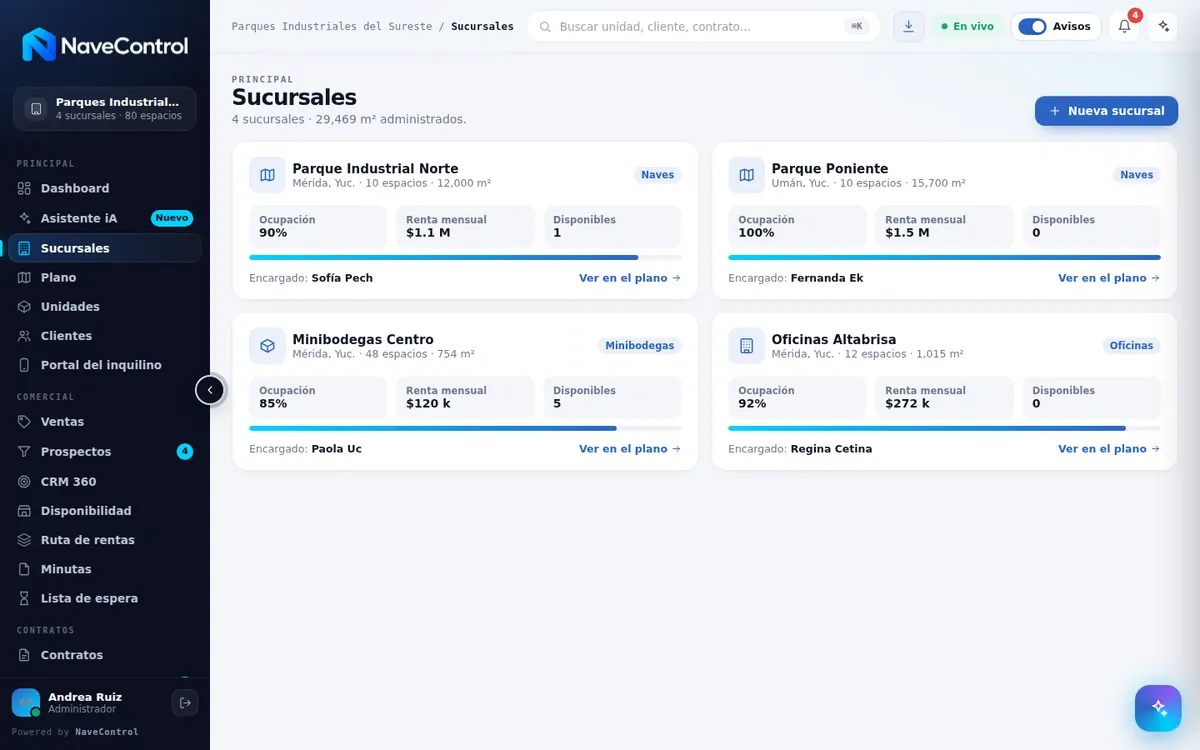1200x750 pixels.
Task: Click the CRM 360 target icon
Action: pos(25,481)
